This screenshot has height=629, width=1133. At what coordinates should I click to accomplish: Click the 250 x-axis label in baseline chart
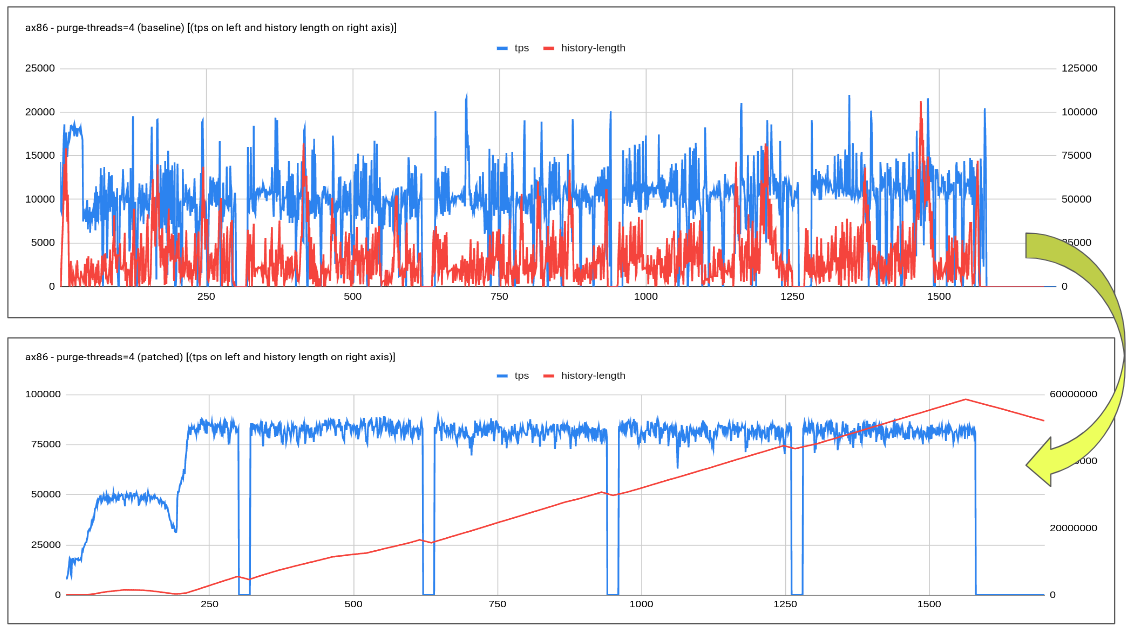click(205, 297)
